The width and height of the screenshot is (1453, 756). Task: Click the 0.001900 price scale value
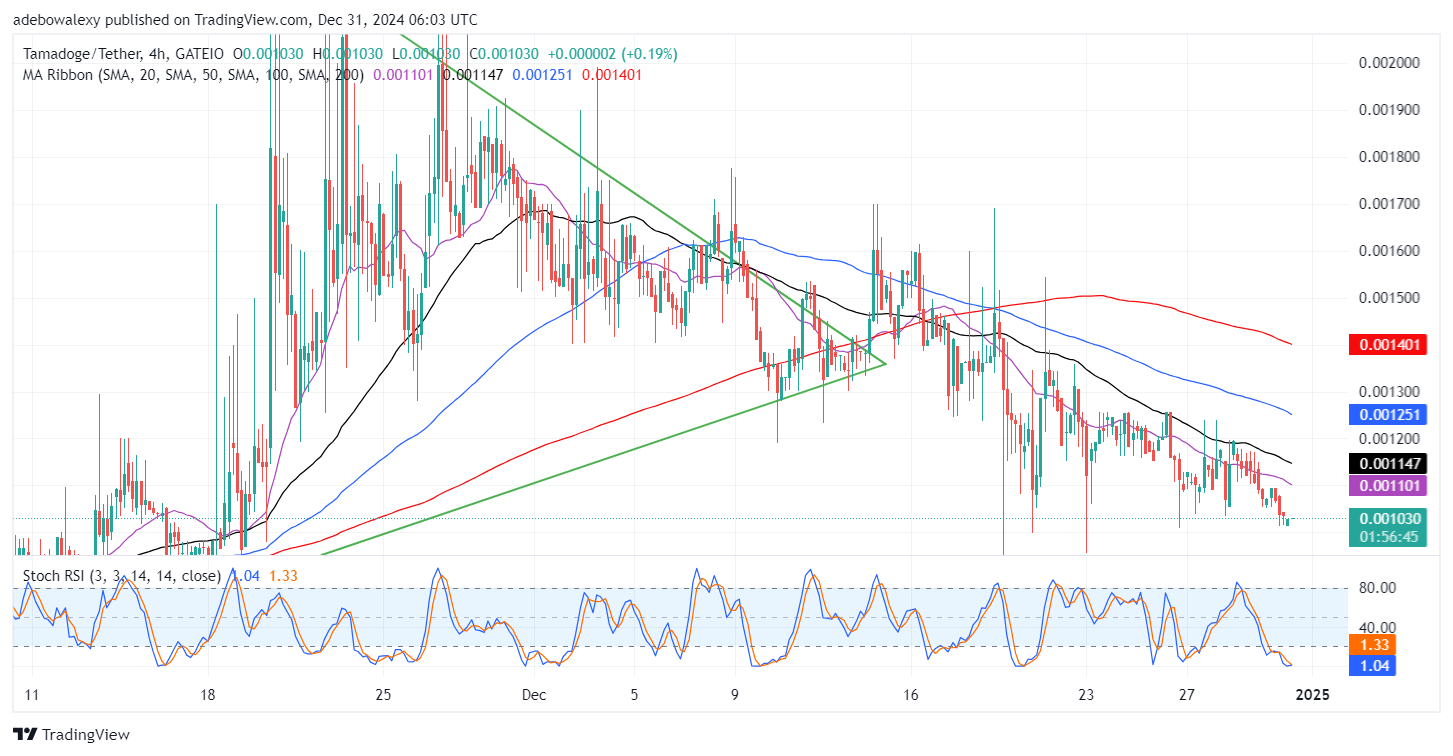click(1388, 109)
